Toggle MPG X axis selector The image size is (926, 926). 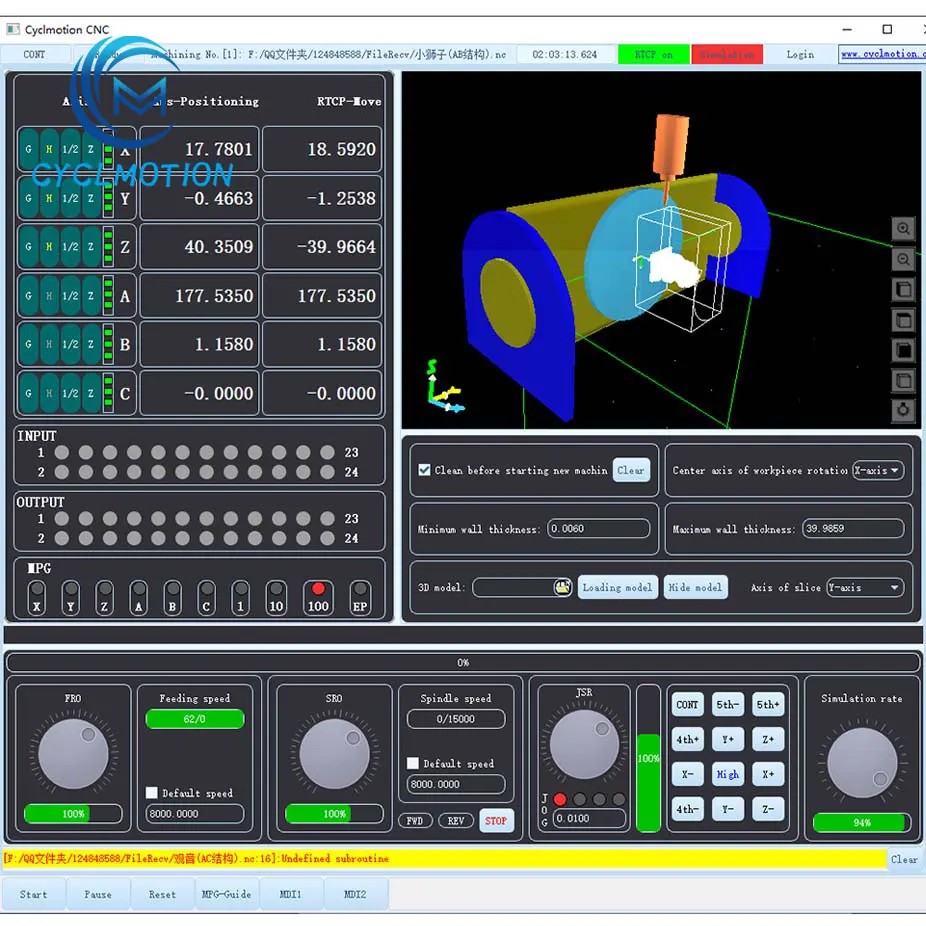[x=37, y=598]
